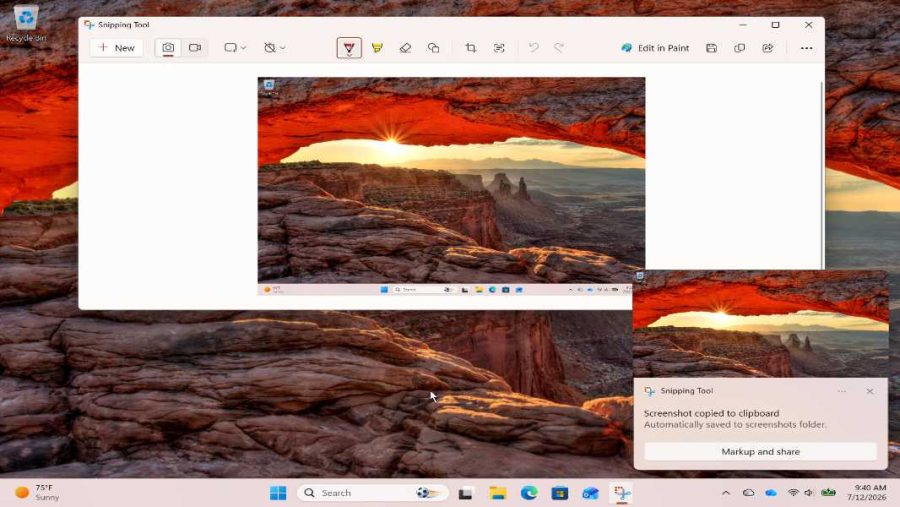Click the New snip button
Image resolution: width=900 pixels, height=507 pixels.
click(117, 48)
